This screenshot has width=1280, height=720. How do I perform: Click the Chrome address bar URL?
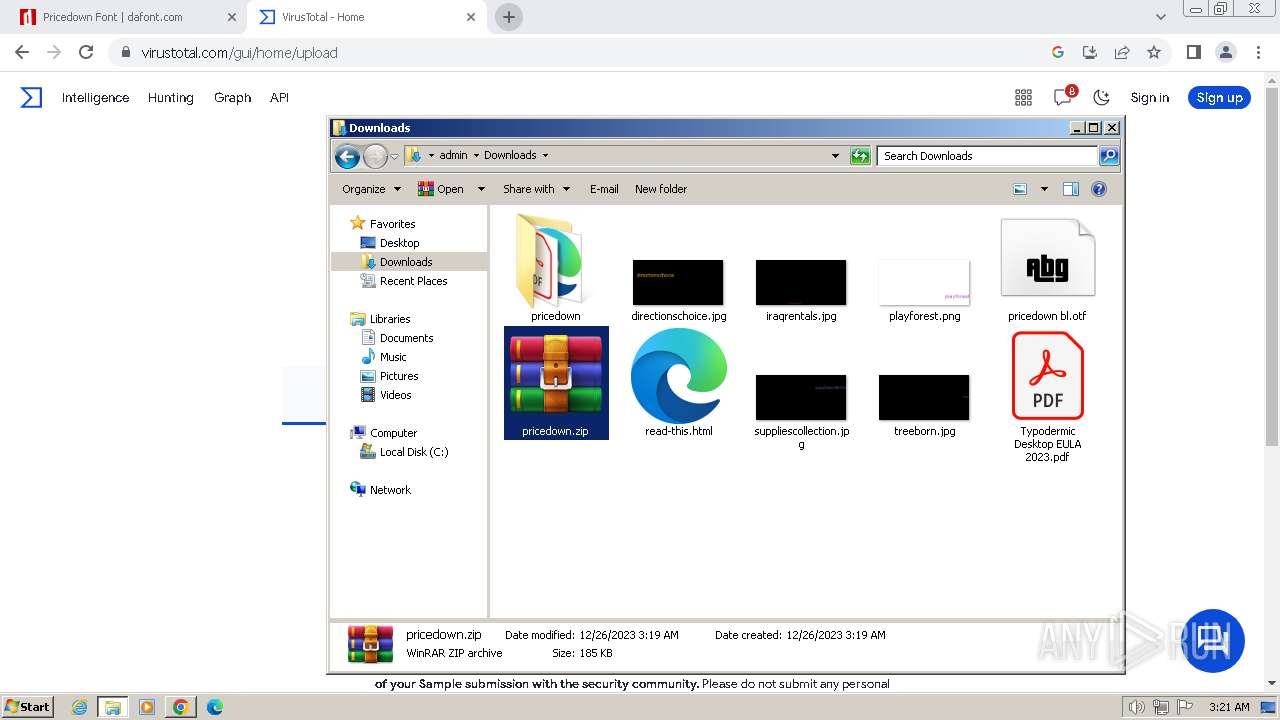[240, 53]
